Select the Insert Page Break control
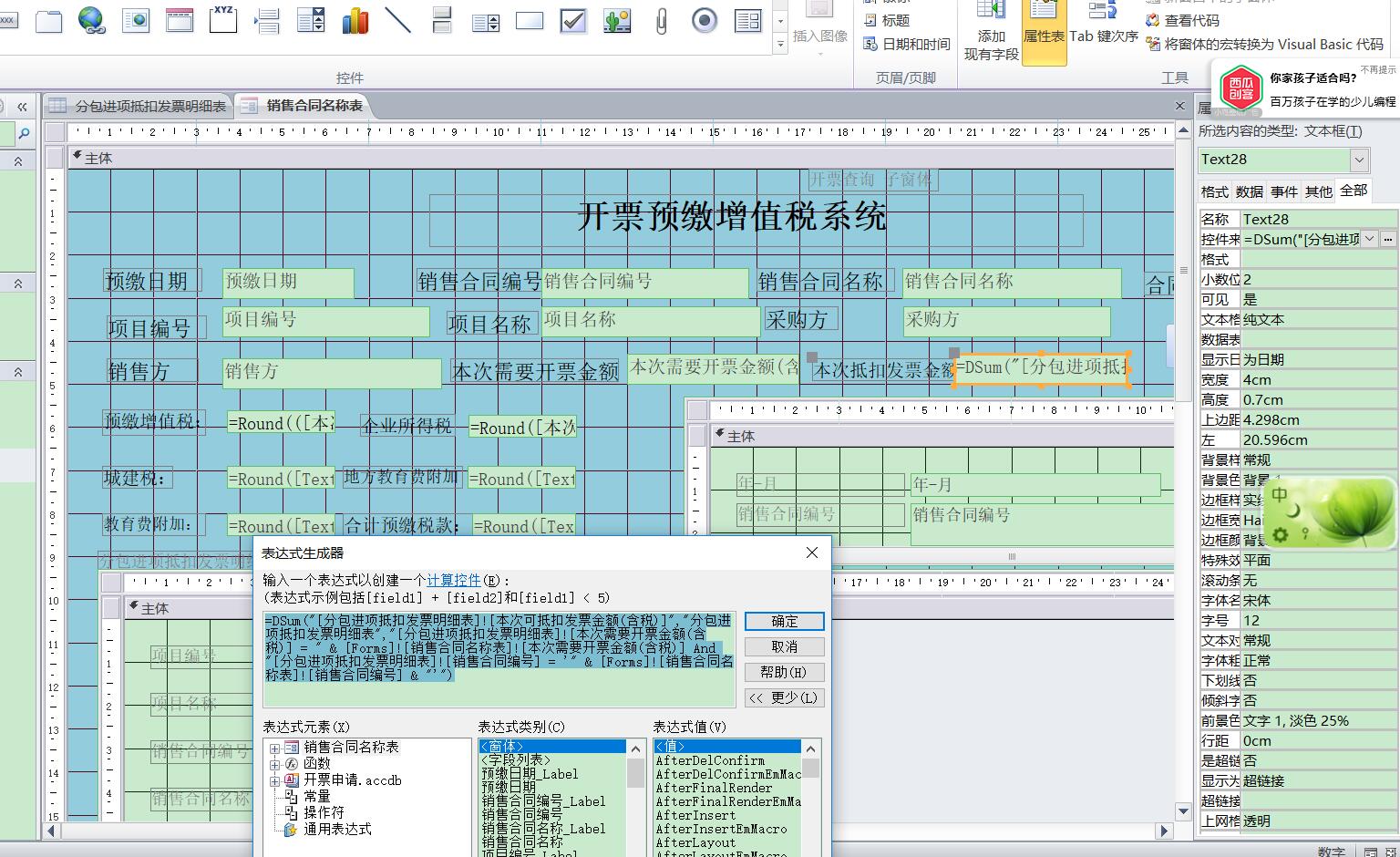1400x857 pixels. click(267, 20)
